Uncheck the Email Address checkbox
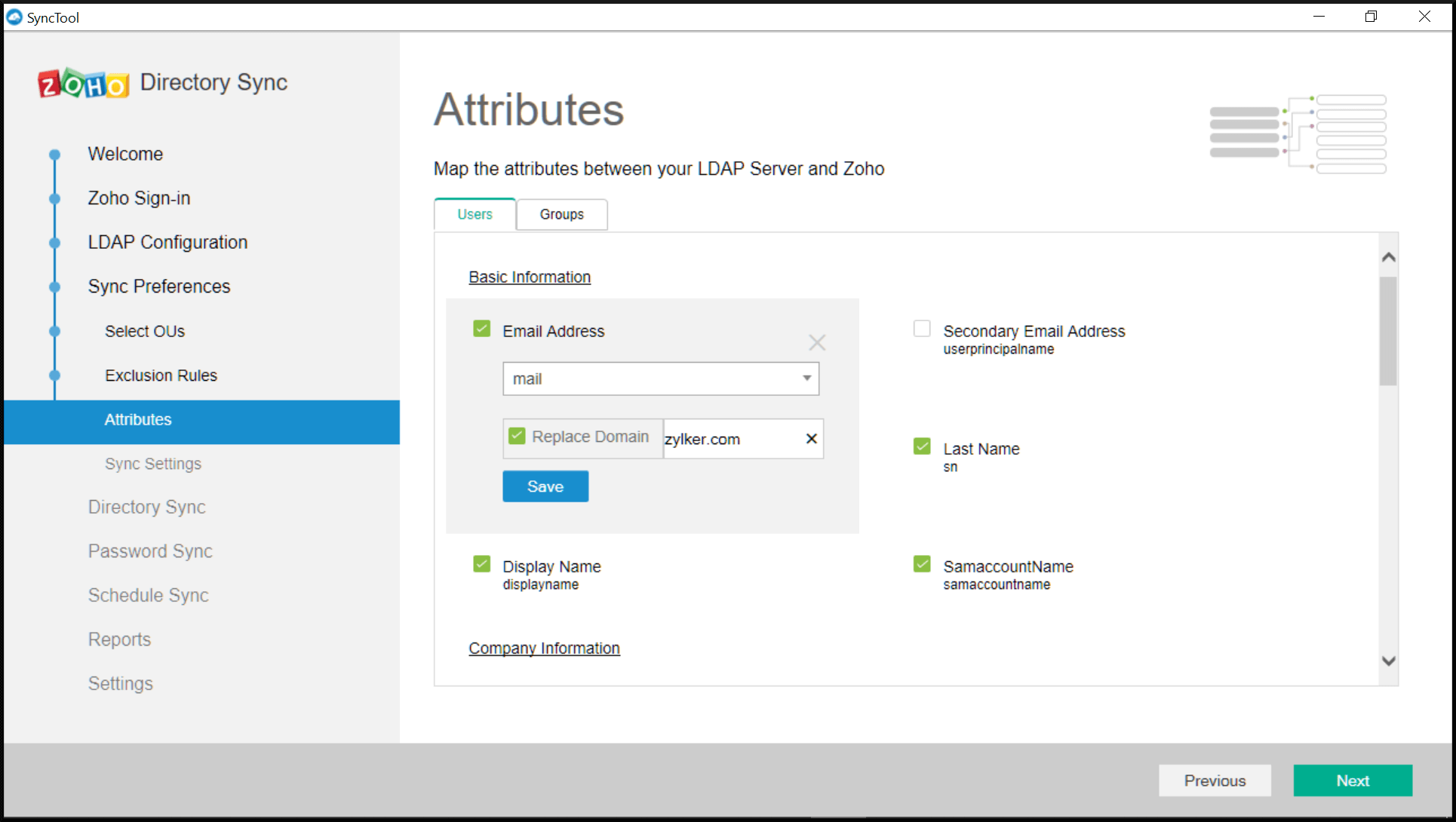1456x822 pixels. pyautogui.click(x=481, y=329)
